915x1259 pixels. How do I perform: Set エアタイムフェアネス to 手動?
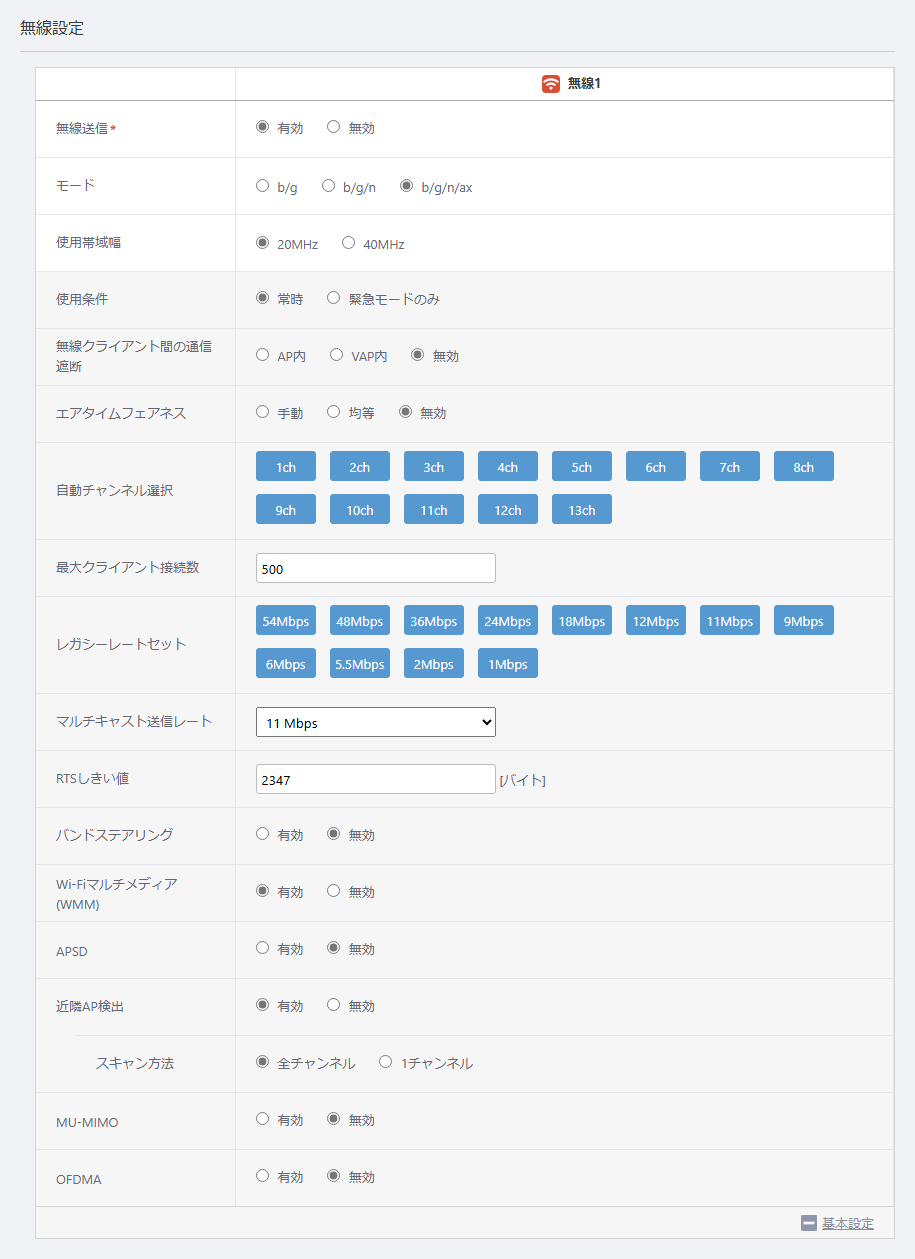click(263, 412)
